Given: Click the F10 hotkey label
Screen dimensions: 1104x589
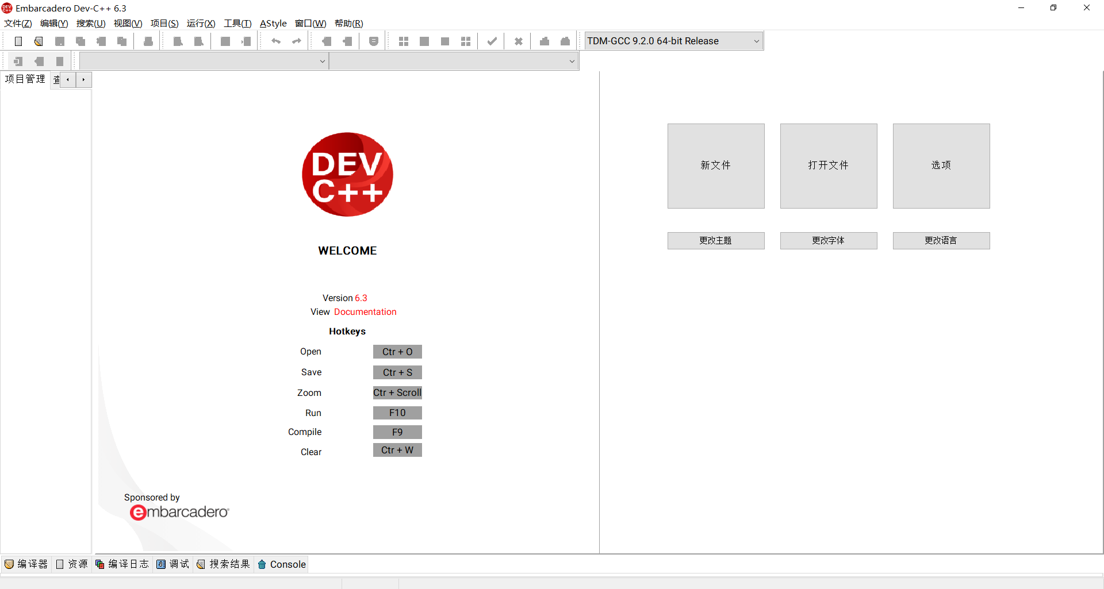Looking at the screenshot, I should click(x=398, y=413).
